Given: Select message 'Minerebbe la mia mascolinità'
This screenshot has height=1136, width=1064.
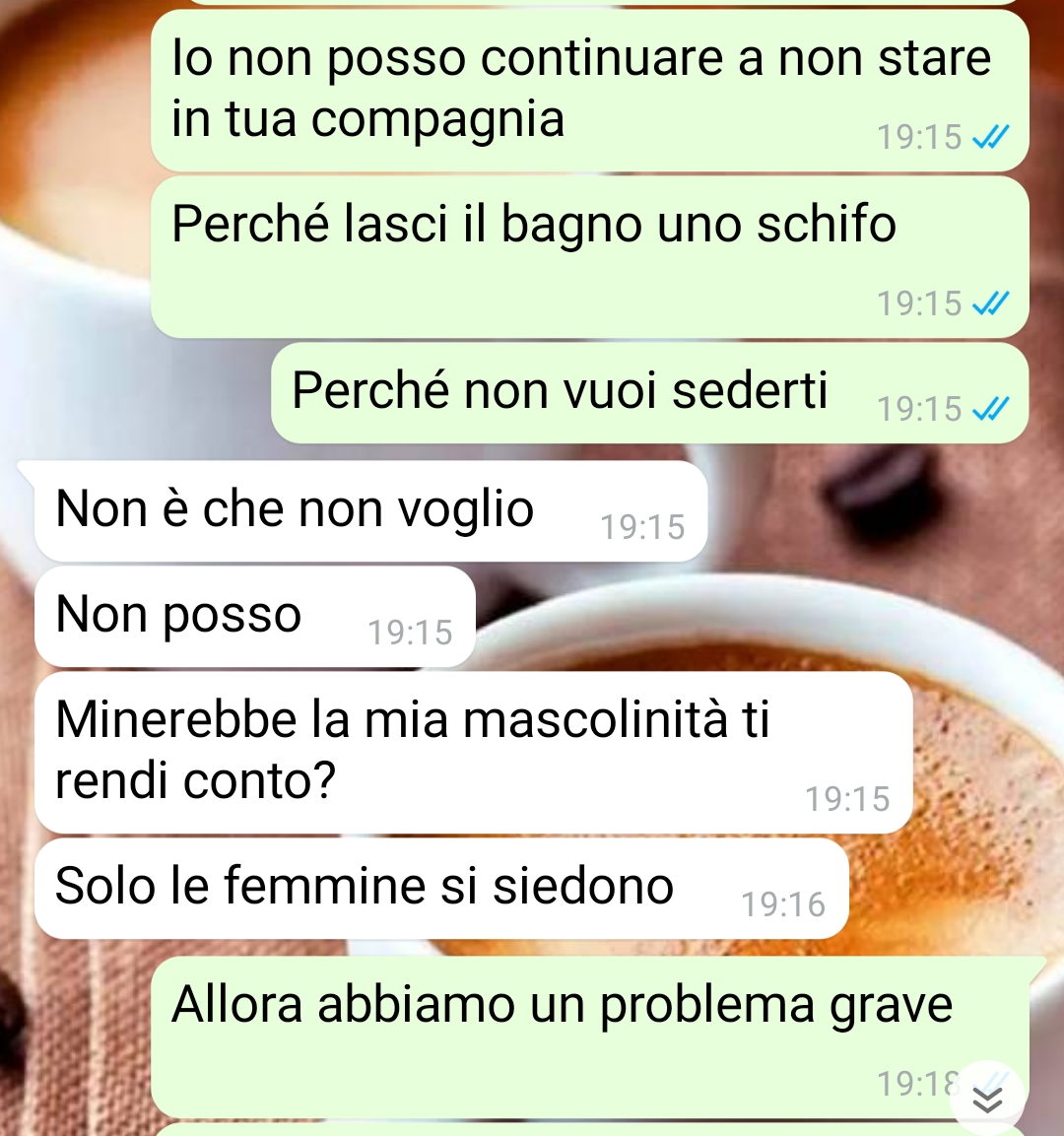Looking at the screenshot, I should (x=473, y=752).
